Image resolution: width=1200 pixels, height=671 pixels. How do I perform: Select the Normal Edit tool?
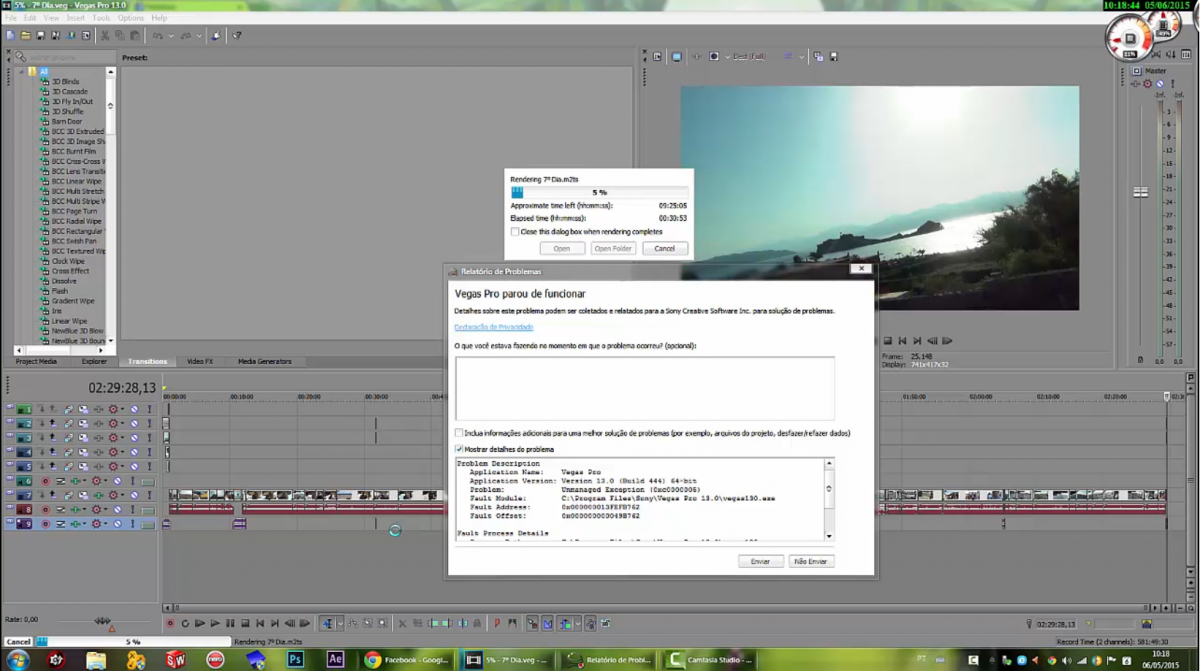coord(326,623)
